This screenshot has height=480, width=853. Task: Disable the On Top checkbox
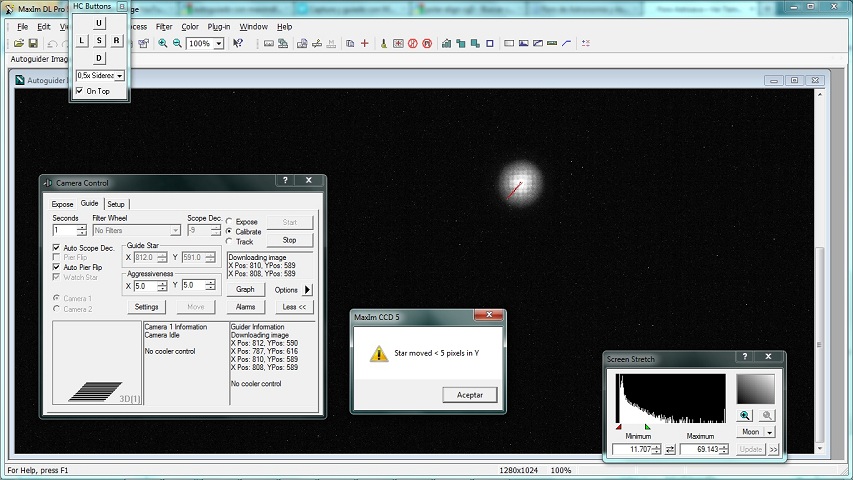point(80,91)
